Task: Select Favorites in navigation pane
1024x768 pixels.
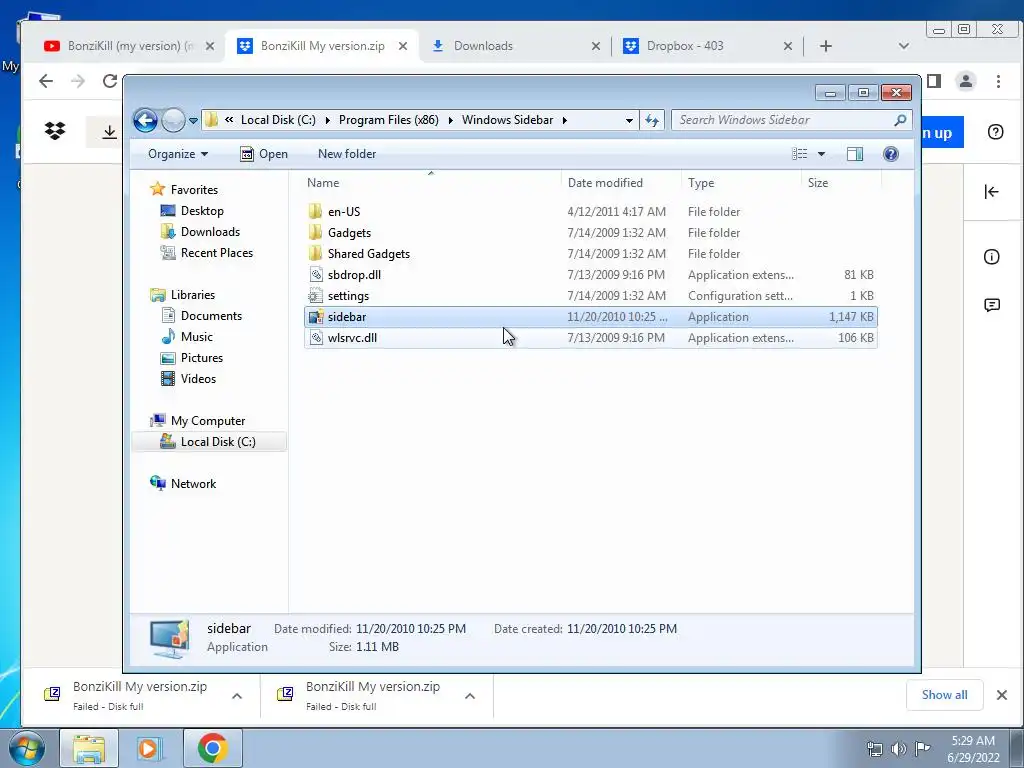Action: click(x=194, y=189)
